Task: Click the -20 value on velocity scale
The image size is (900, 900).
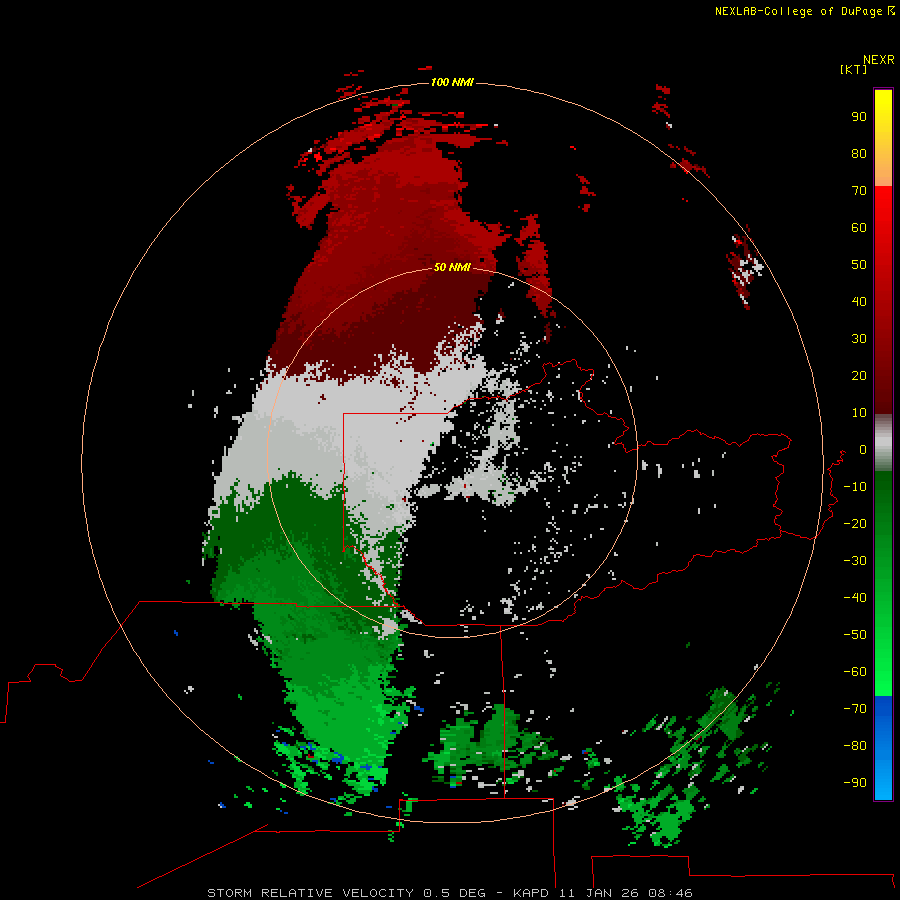Action: 855,524
